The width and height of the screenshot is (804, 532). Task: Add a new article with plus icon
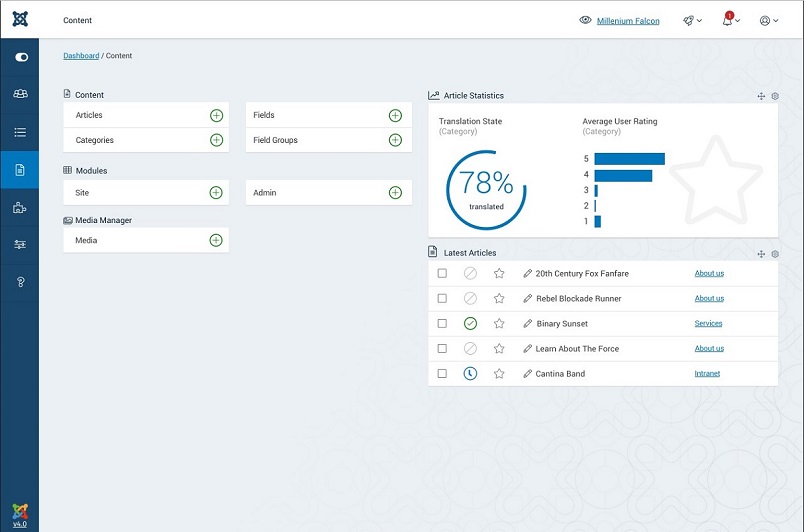coord(216,115)
